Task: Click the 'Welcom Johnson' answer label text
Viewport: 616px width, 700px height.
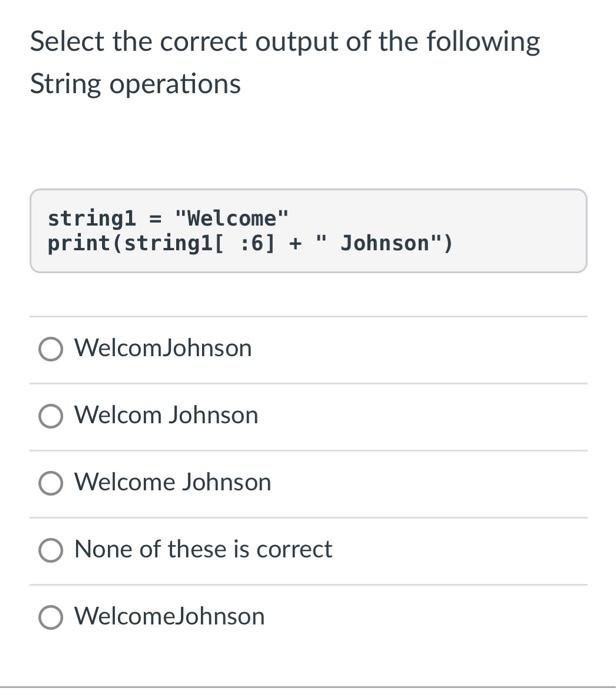Action: pos(166,415)
